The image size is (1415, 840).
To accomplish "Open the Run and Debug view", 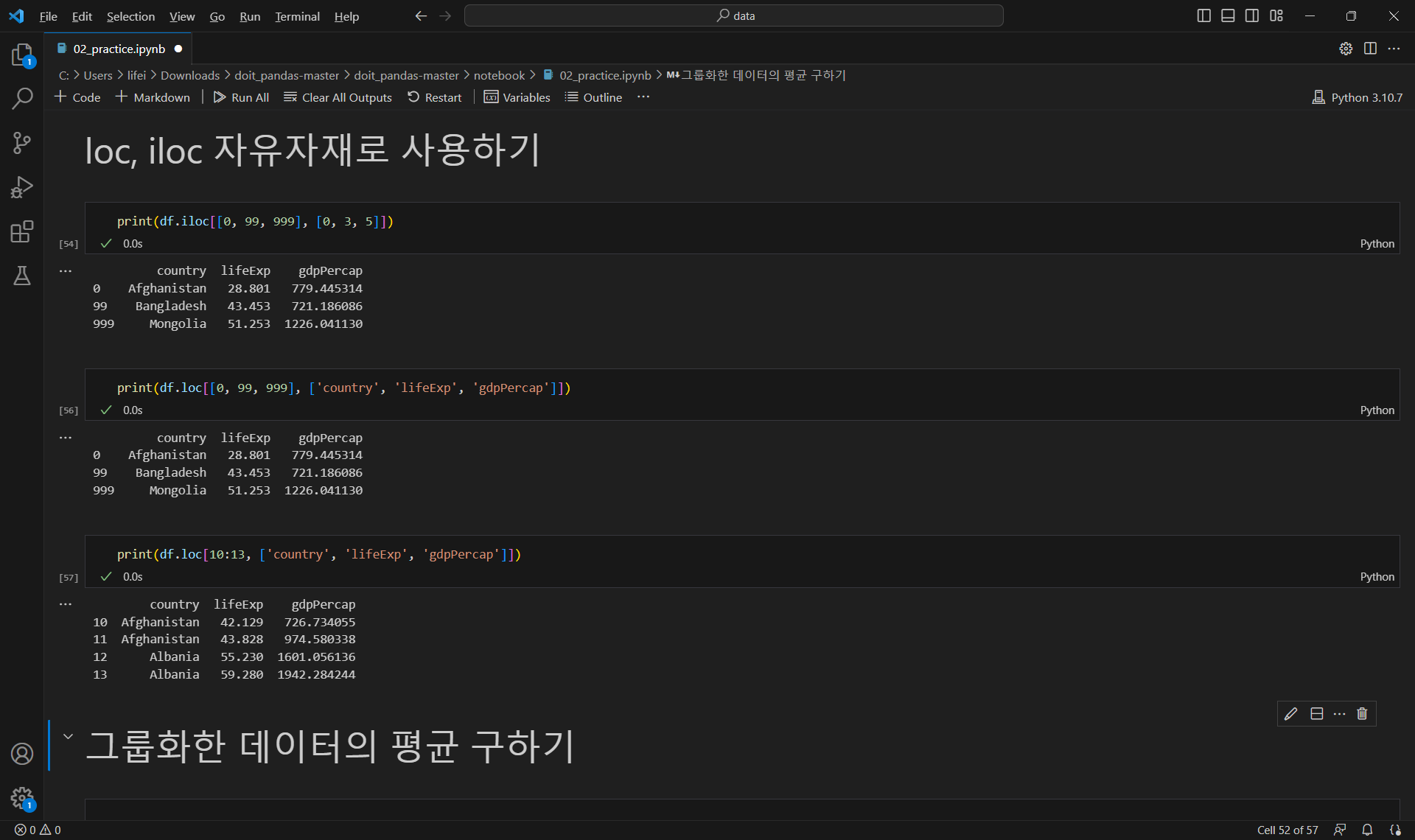I will pyautogui.click(x=22, y=187).
